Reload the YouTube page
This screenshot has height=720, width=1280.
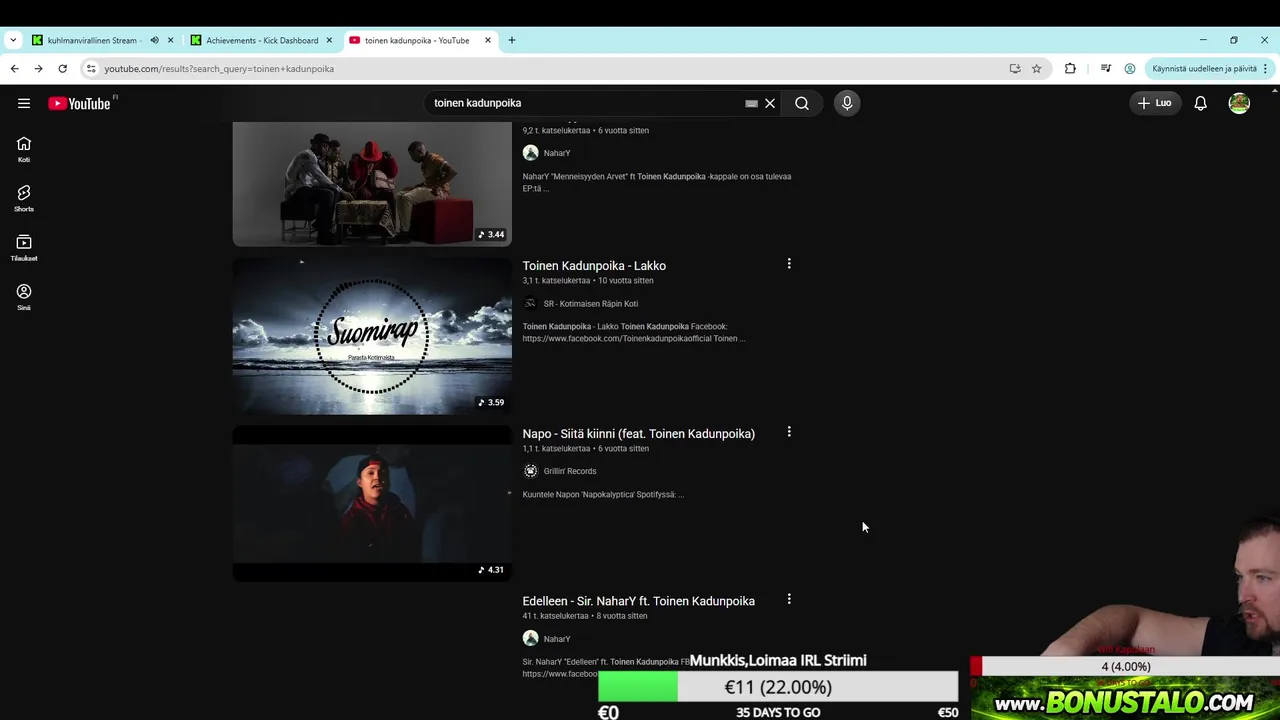point(62,69)
